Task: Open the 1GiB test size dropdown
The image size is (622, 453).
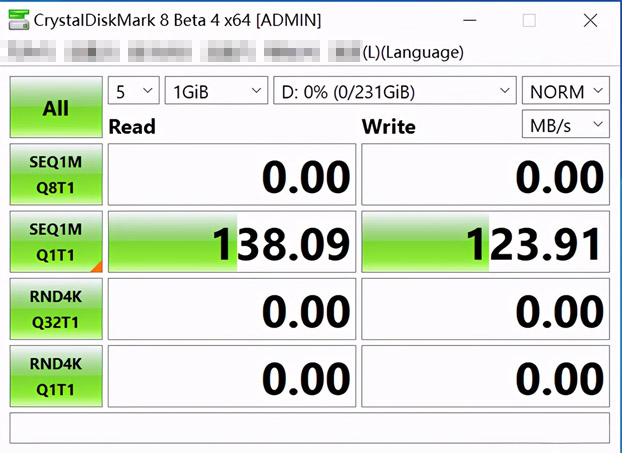Action: click(x=216, y=90)
